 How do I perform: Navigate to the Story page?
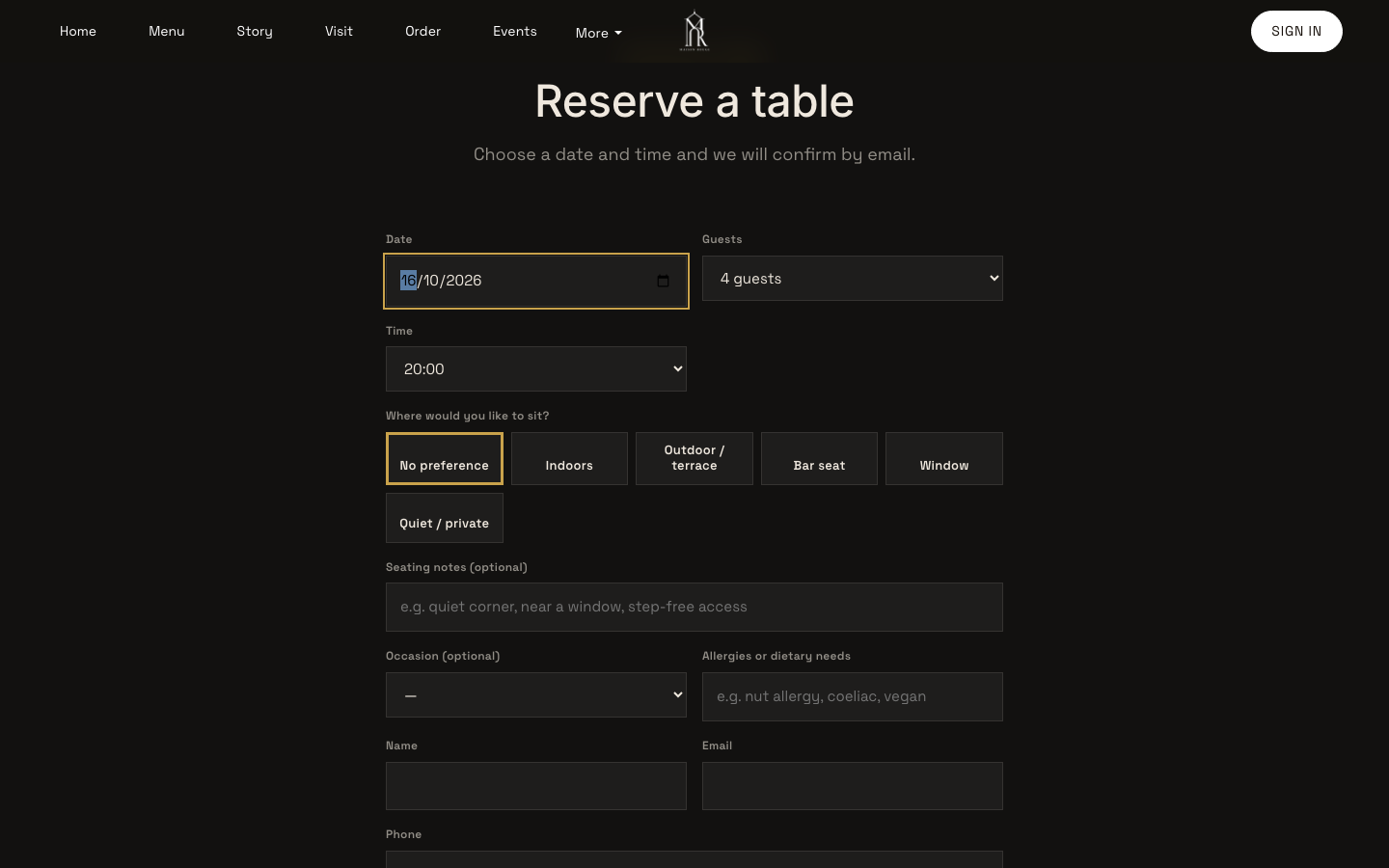(x=255, y=31)
